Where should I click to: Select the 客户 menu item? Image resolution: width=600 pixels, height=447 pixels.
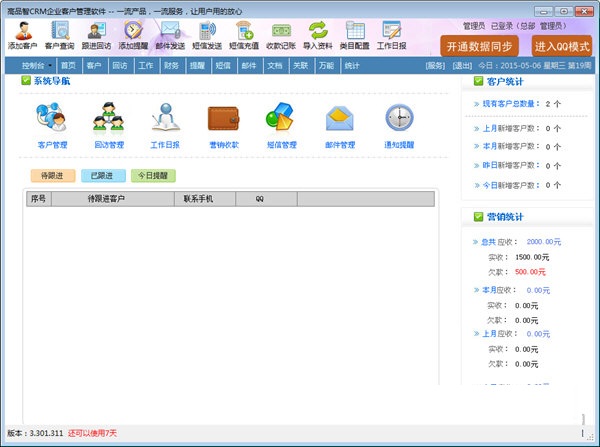[x=94, y=66]
